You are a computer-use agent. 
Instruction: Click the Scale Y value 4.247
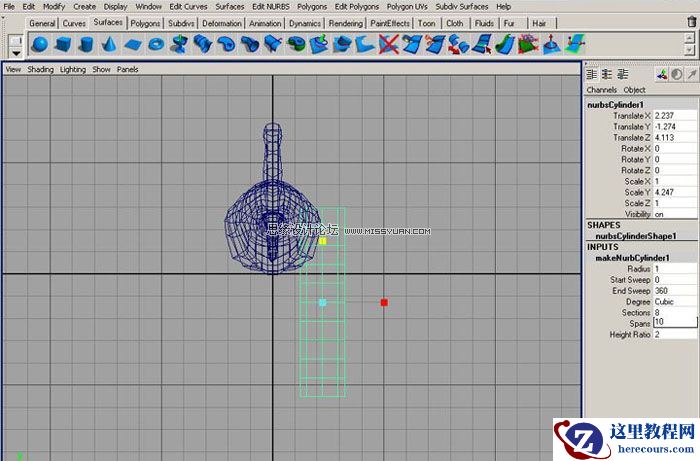[675, 192]
